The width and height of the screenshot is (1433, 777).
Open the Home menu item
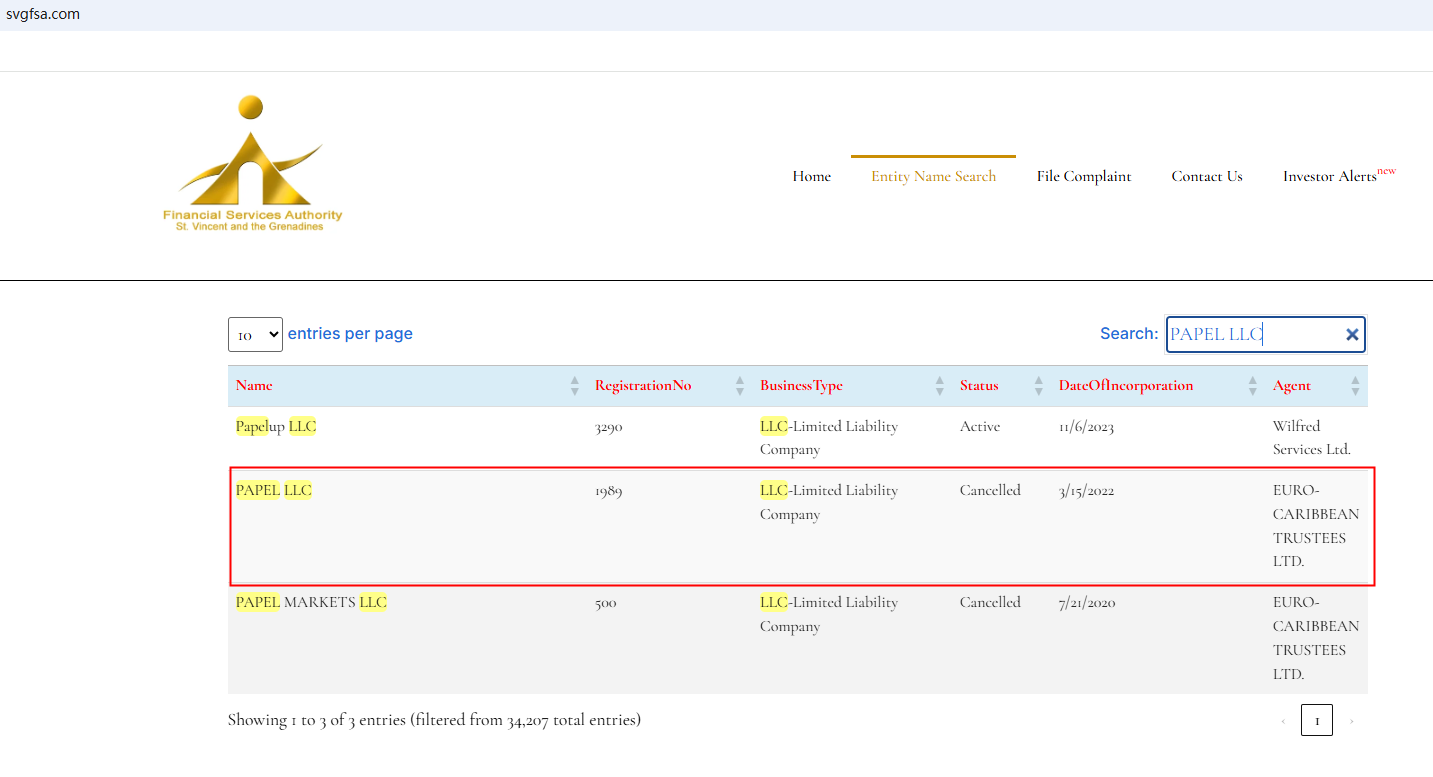click(811, 176)
